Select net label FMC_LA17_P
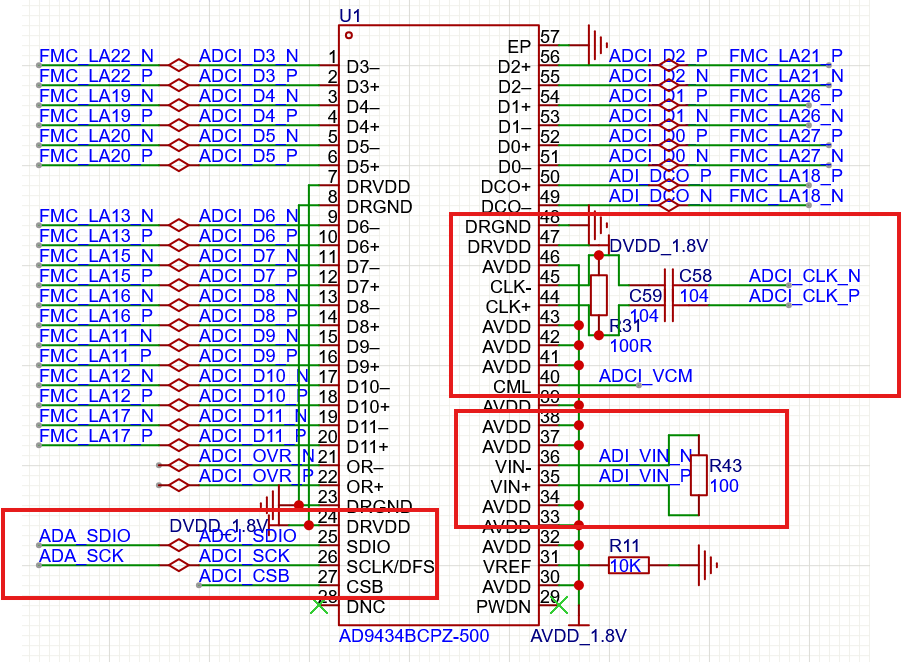 [x=95, y=435]
